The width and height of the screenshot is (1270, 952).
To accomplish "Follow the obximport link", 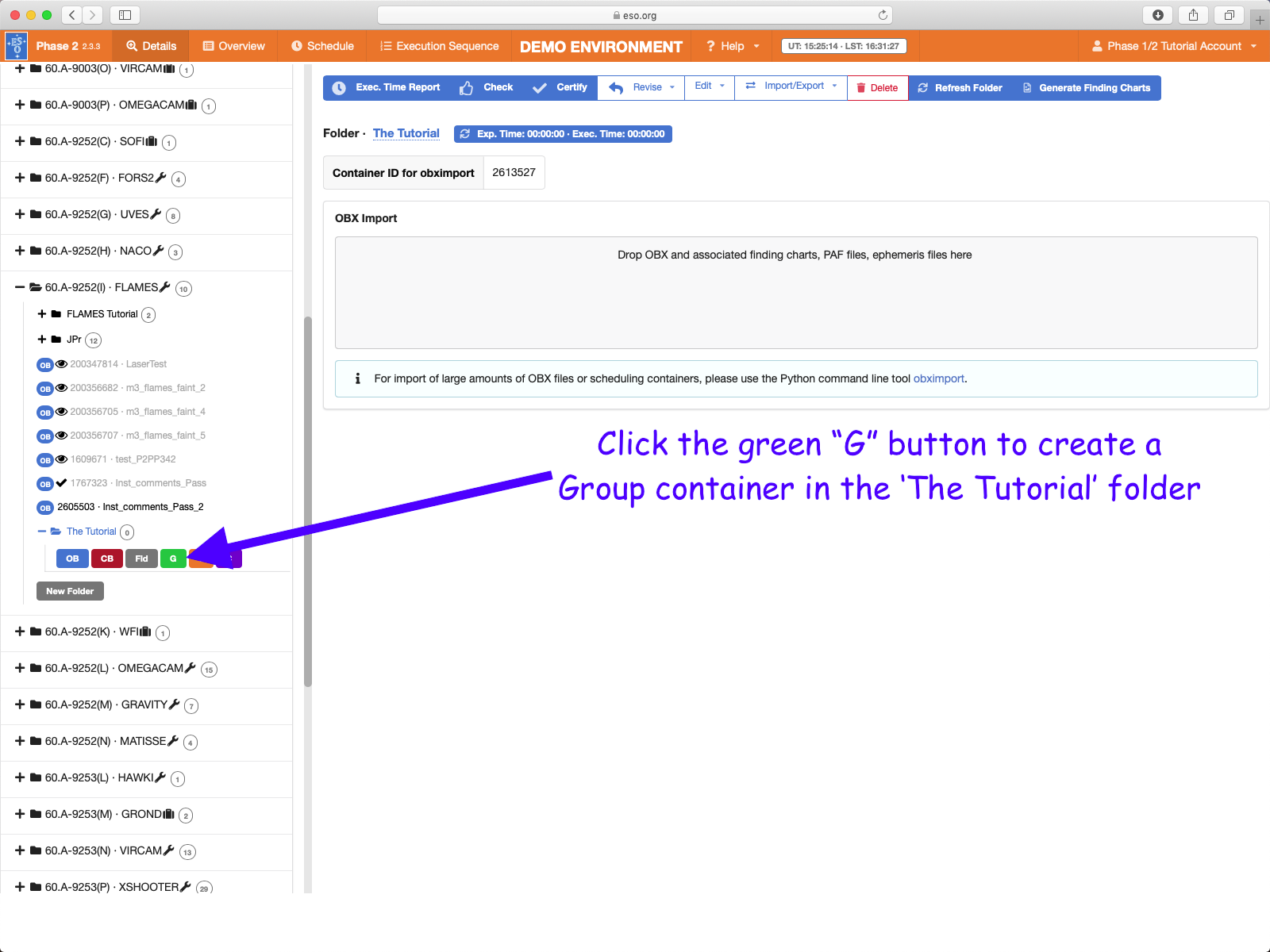I will [x=938, y=378].
